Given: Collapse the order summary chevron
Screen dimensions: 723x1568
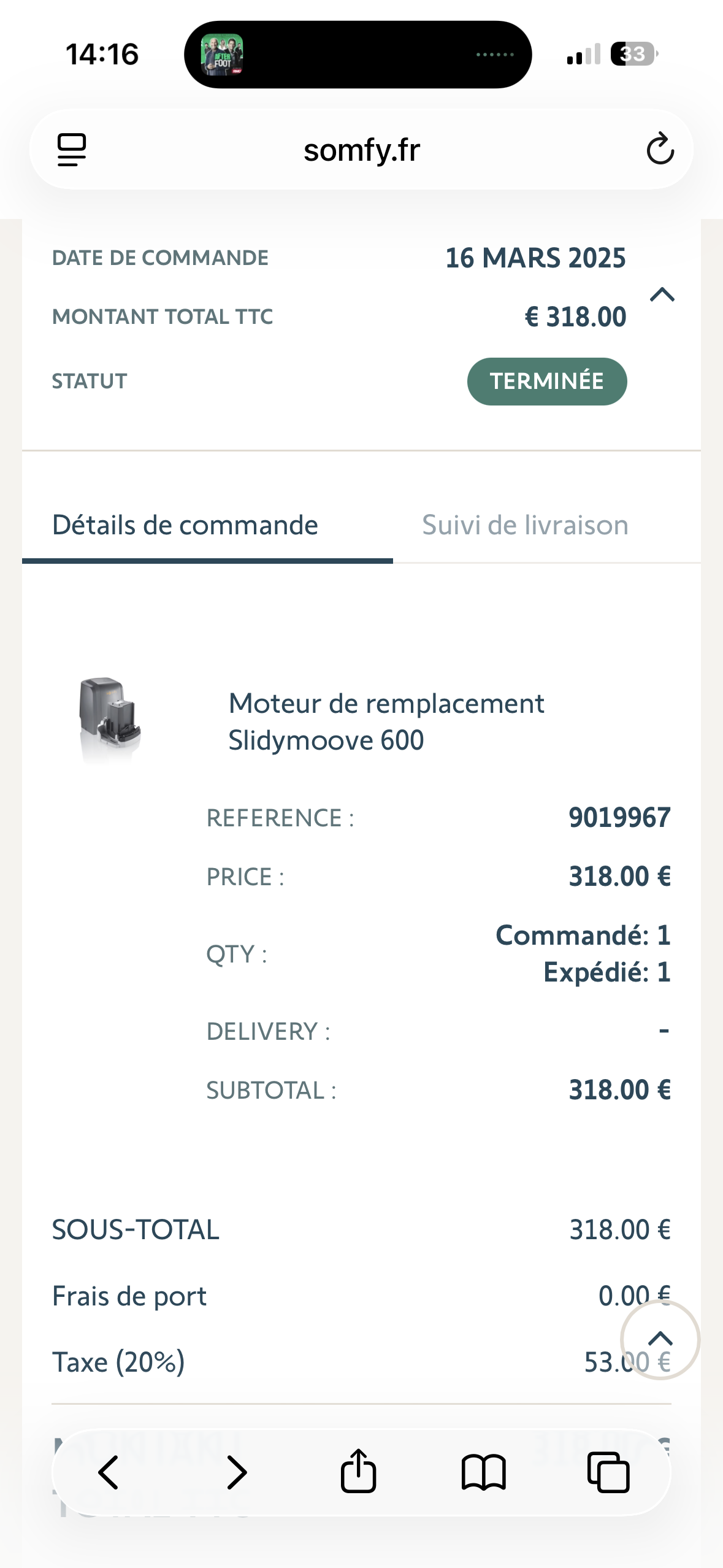Looking at the screenshot, I should (662, 295).
